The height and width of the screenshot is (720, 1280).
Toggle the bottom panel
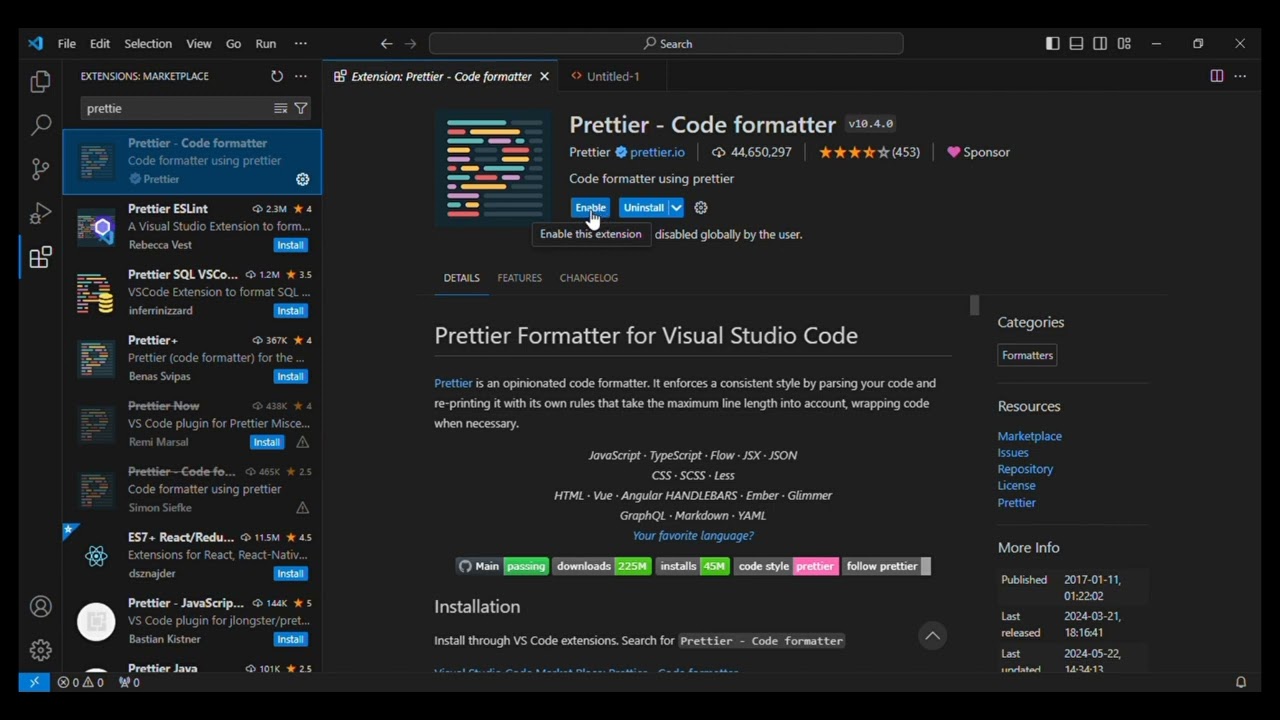[1076, 44]
